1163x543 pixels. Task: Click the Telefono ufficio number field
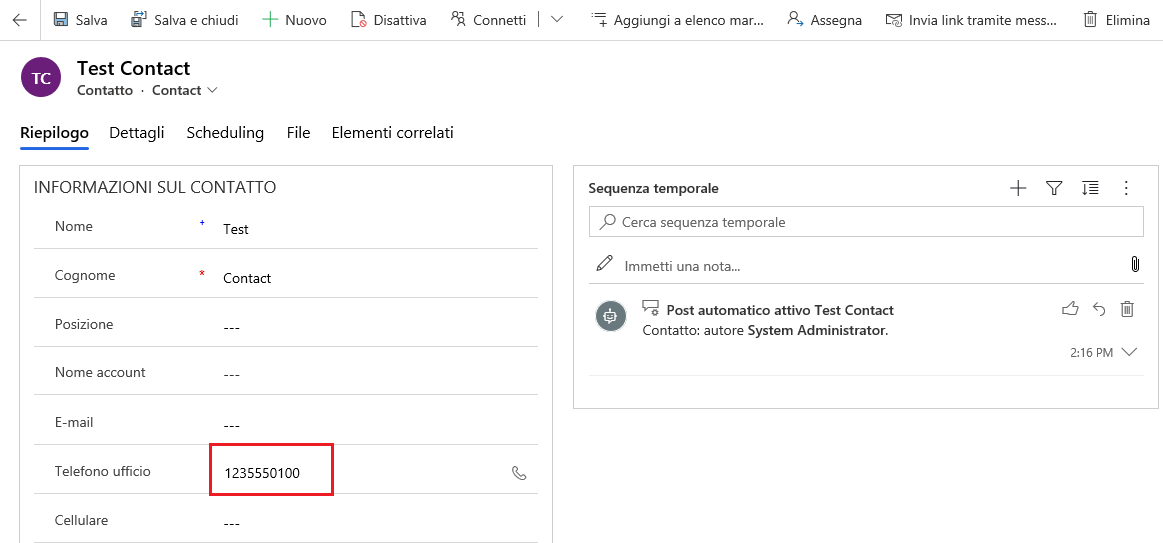(x=271, y=473)
